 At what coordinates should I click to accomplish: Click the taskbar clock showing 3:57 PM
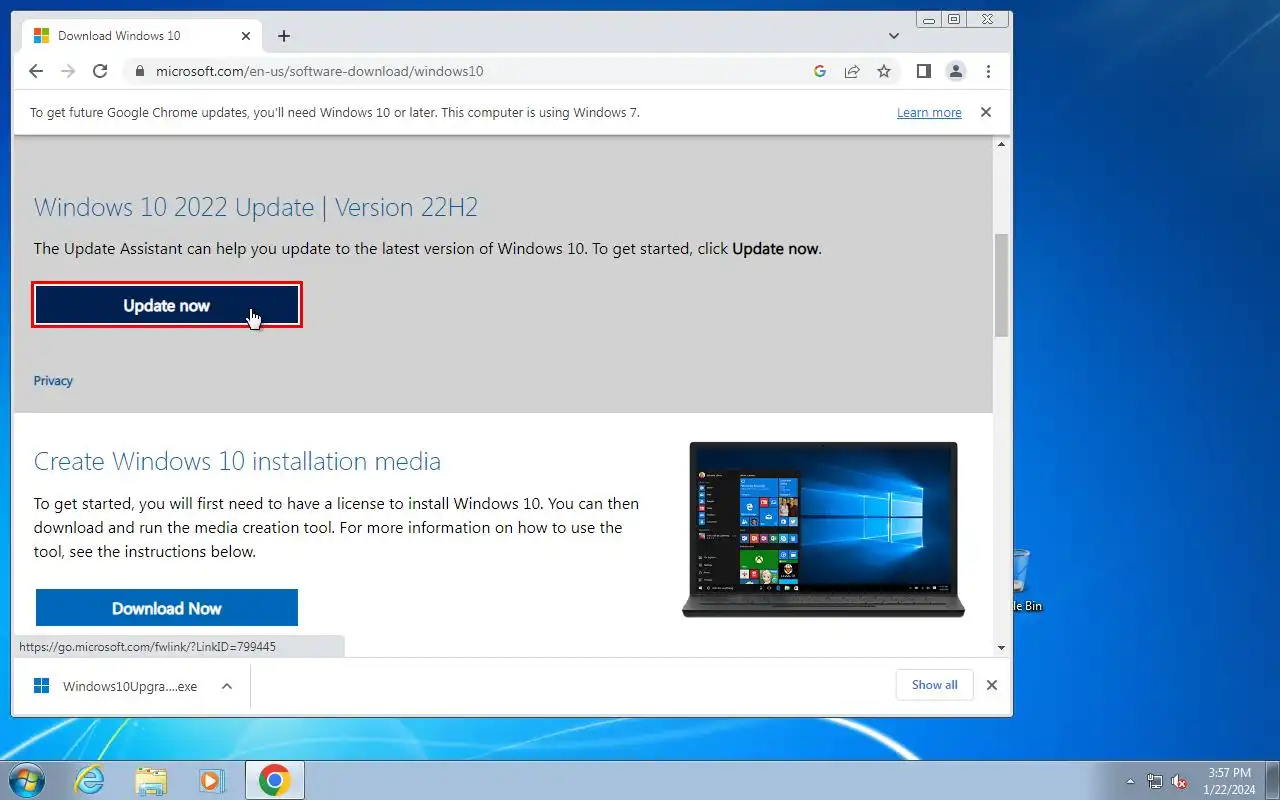tap(1230, 781)
